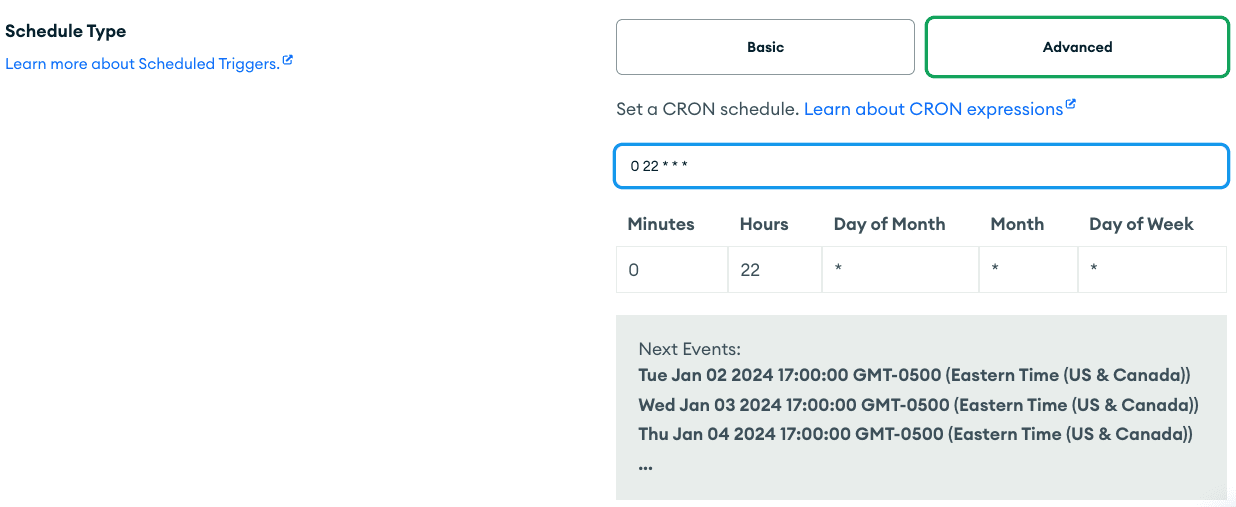Click the Minutes cell showing 0
The image size is (1236, 507).
(672, 270)
